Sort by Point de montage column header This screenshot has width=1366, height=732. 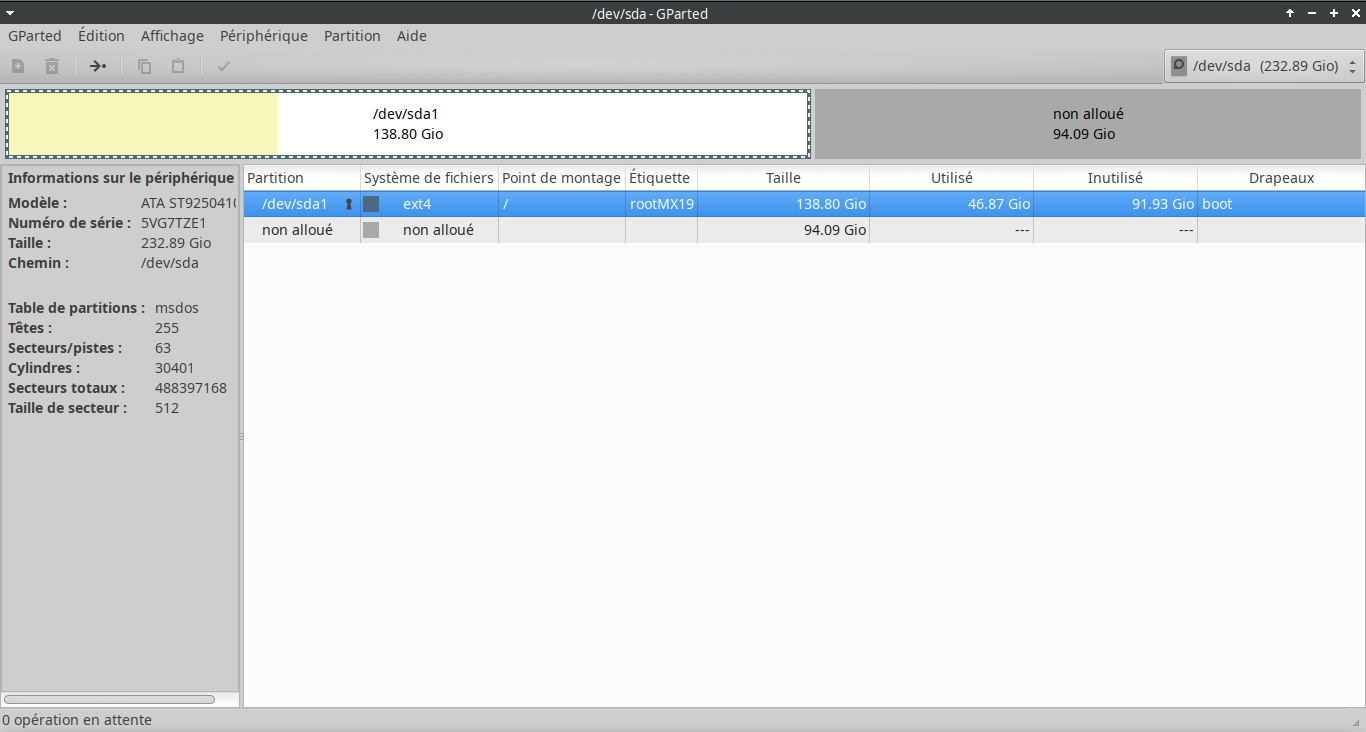[562, 178]
